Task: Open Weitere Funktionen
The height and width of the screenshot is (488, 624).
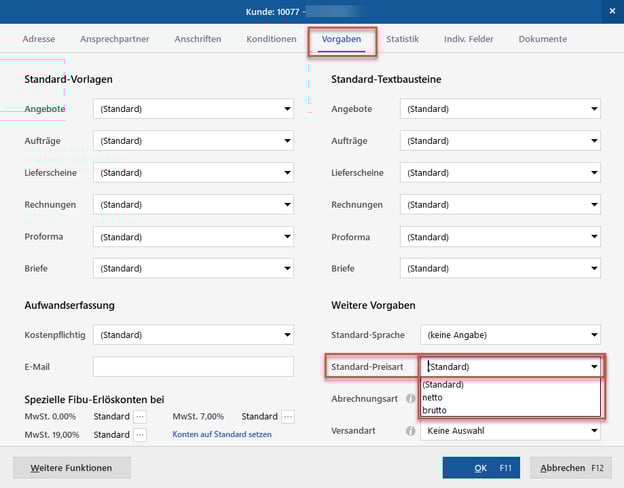Action: [x=72, y=468]
